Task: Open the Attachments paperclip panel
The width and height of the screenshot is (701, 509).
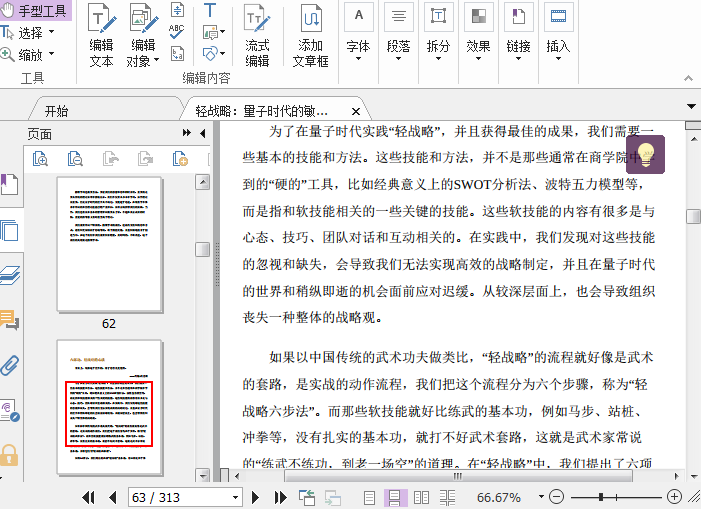Action: (10, 365)
